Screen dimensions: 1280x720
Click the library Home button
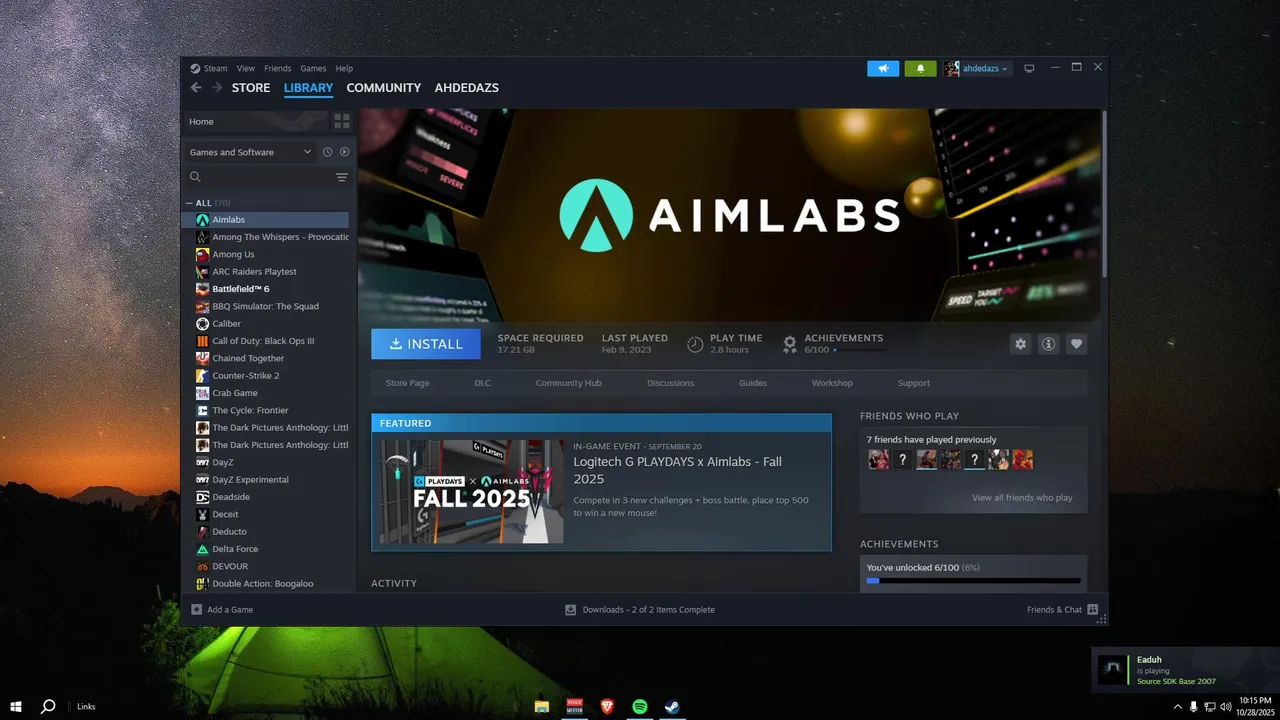[x=255, y=121]
